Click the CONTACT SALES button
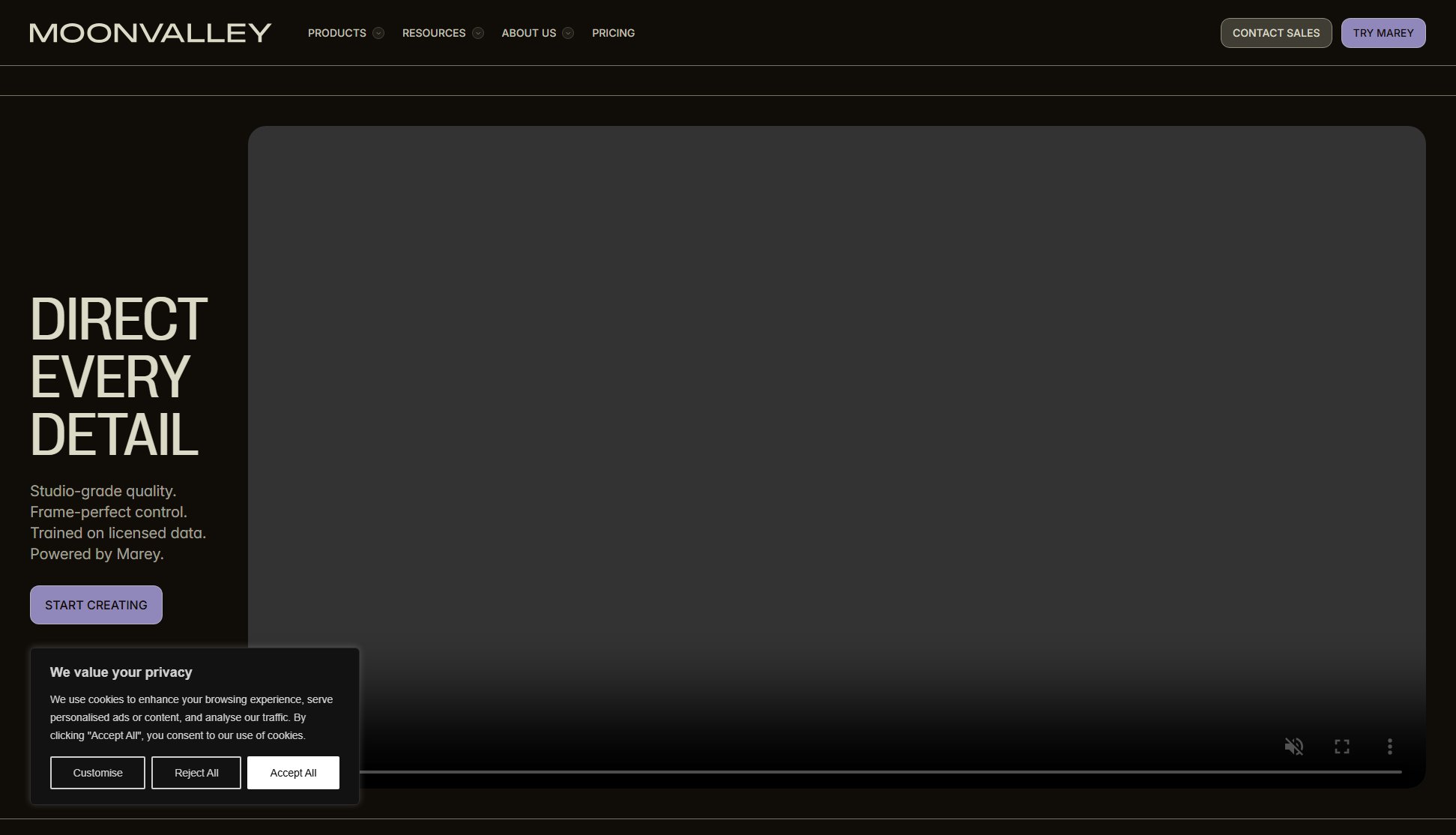This screenshot has width=1456, height=835. click(x=1276, y=33)
